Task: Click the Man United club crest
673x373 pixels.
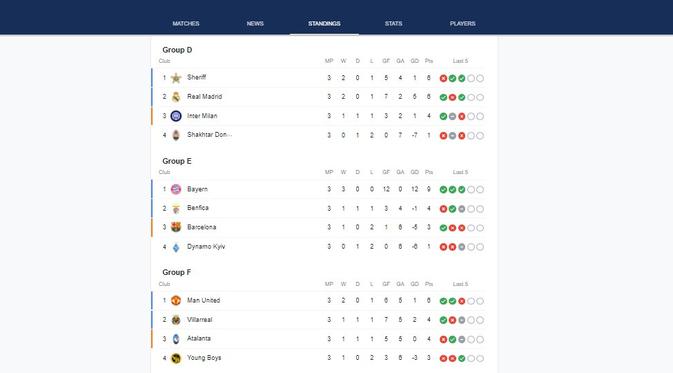Action: [x=176, y=300]
